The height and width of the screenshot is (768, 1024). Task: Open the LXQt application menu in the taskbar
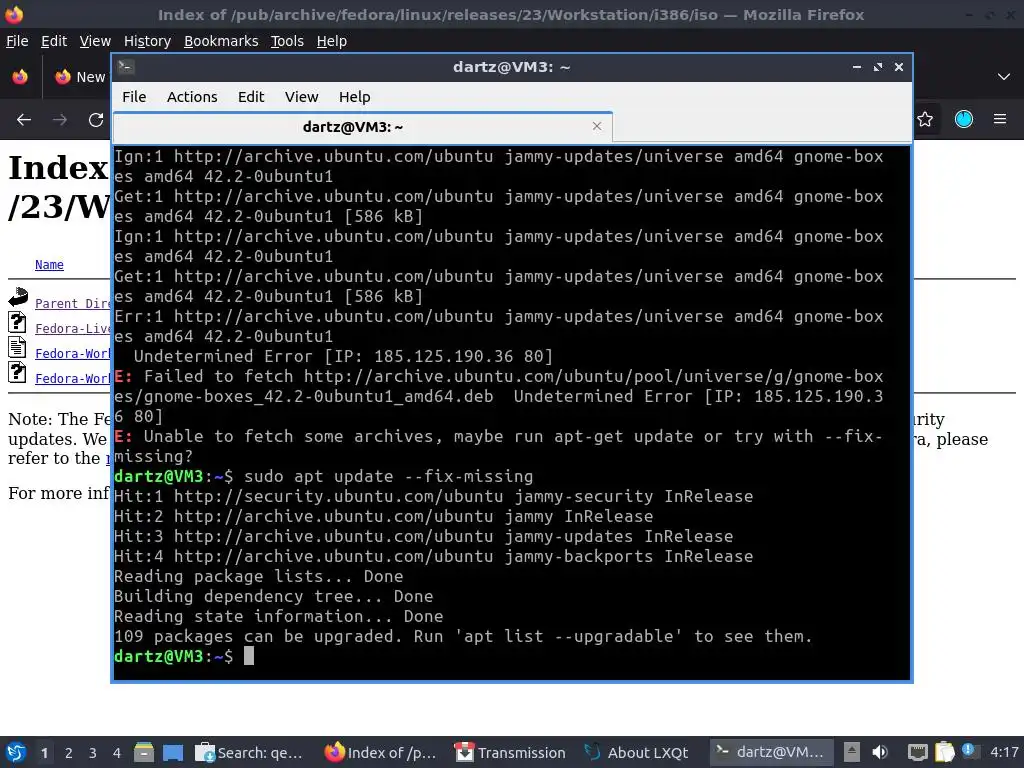coord(16,752)
